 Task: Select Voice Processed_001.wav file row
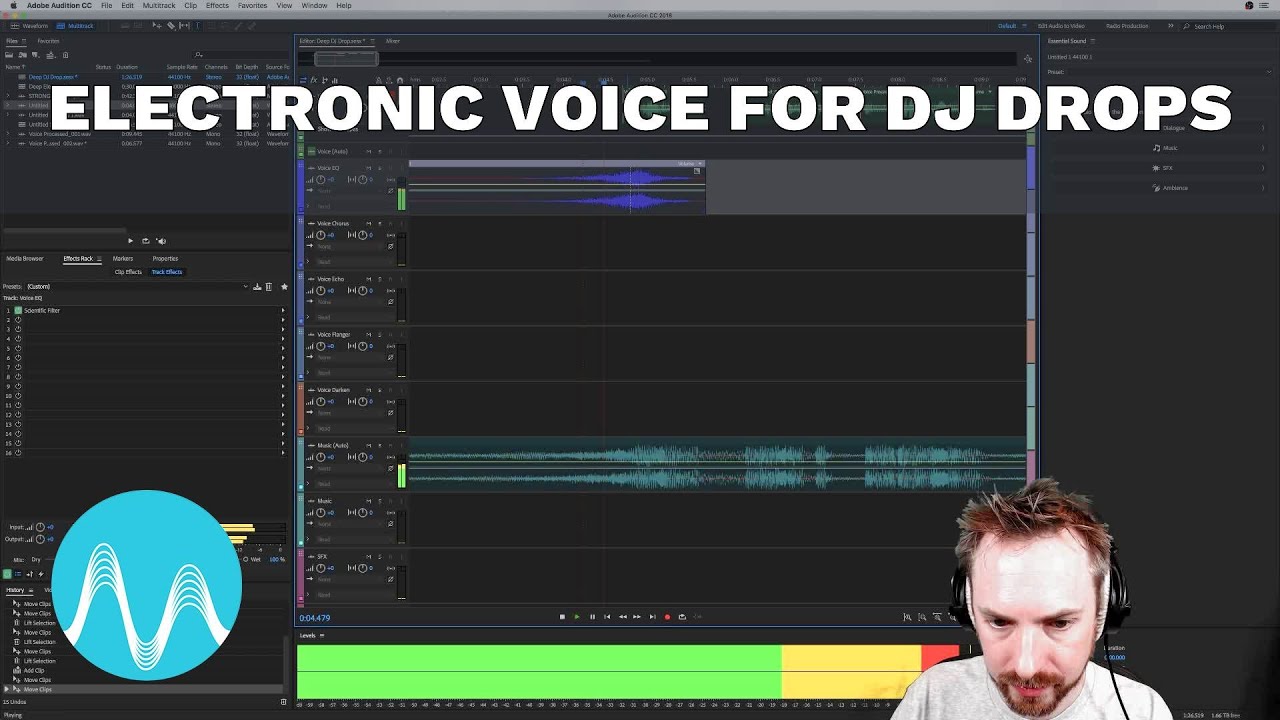[147, 134]
